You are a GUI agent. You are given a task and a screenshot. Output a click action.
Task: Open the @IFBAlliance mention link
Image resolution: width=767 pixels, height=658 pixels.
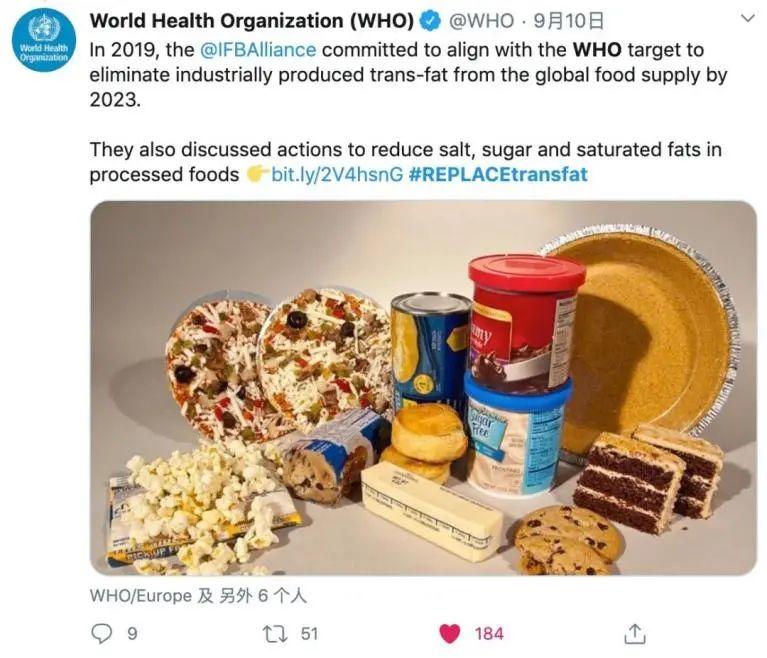[x=258, y=50]
